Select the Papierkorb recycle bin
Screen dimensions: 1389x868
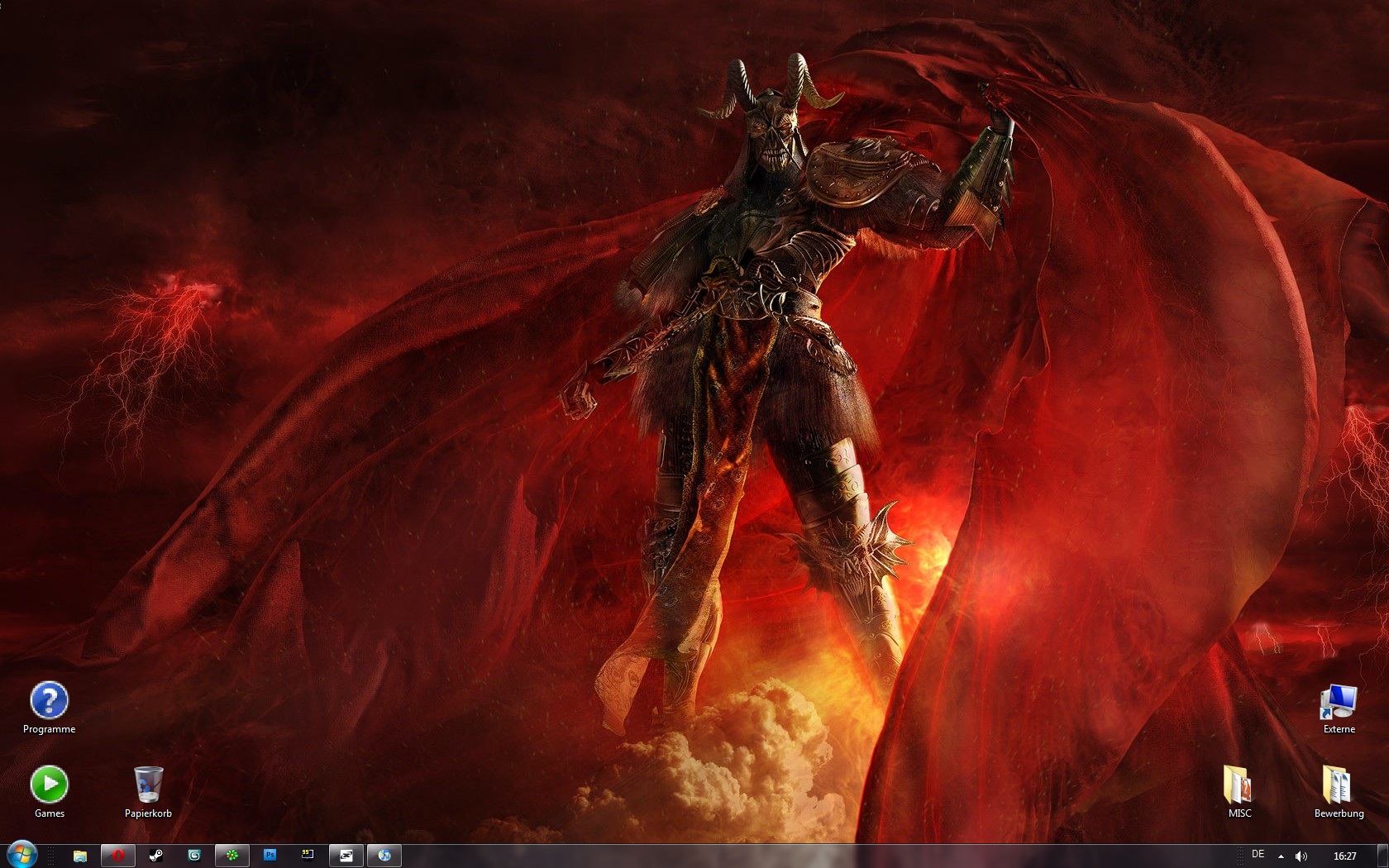click(x=148, y=793)
